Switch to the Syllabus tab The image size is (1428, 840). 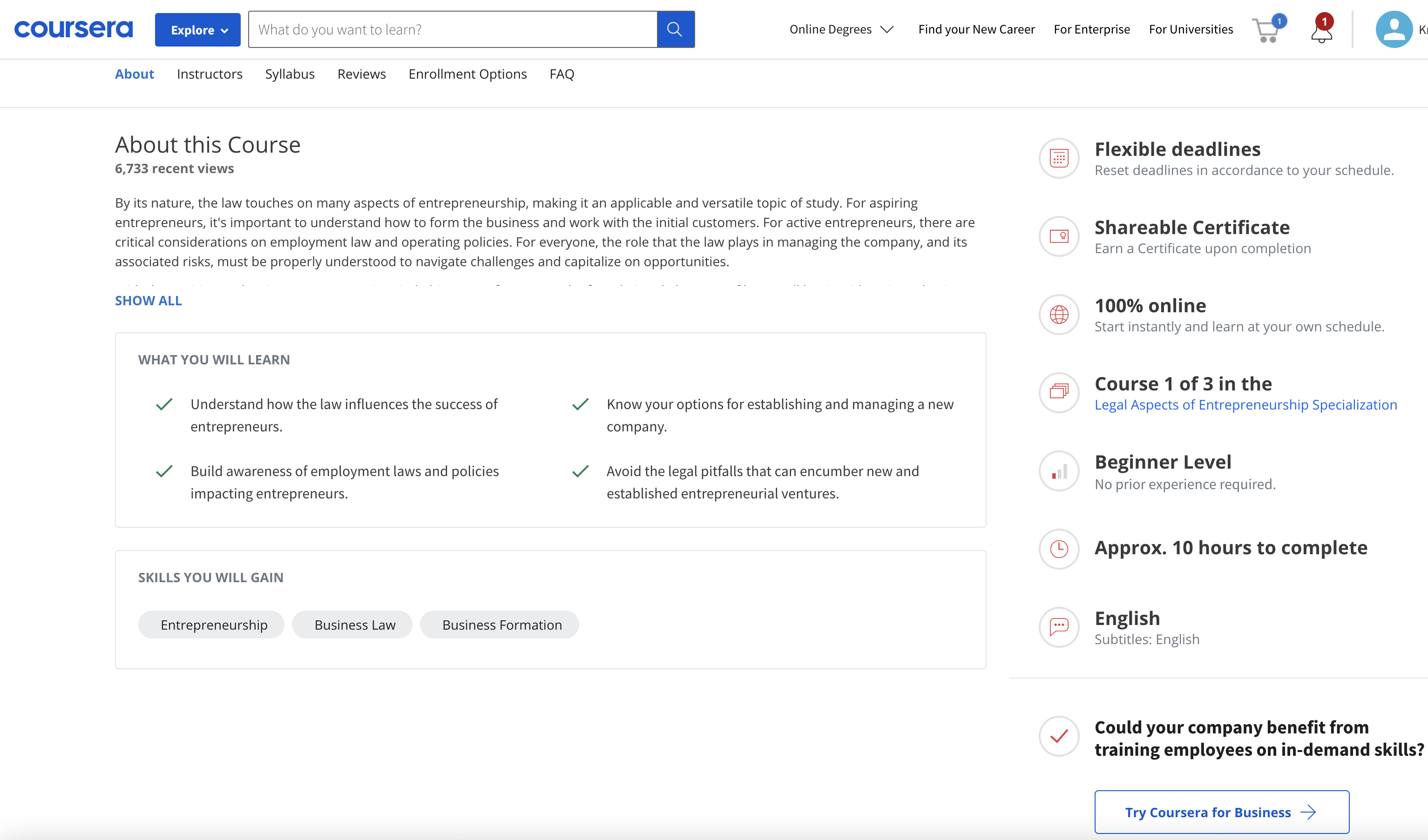point(290,74)
